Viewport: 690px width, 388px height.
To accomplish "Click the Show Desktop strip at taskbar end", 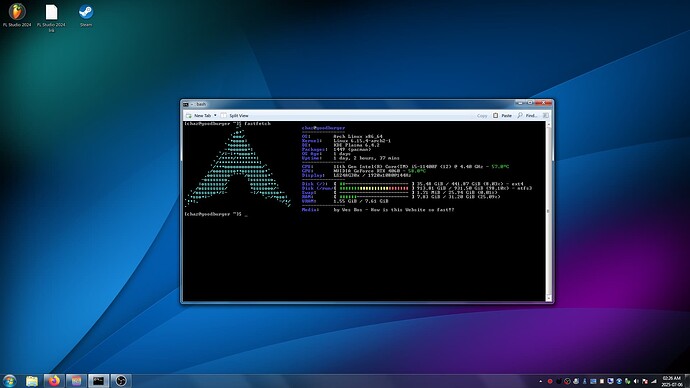I will pos(687,381).
